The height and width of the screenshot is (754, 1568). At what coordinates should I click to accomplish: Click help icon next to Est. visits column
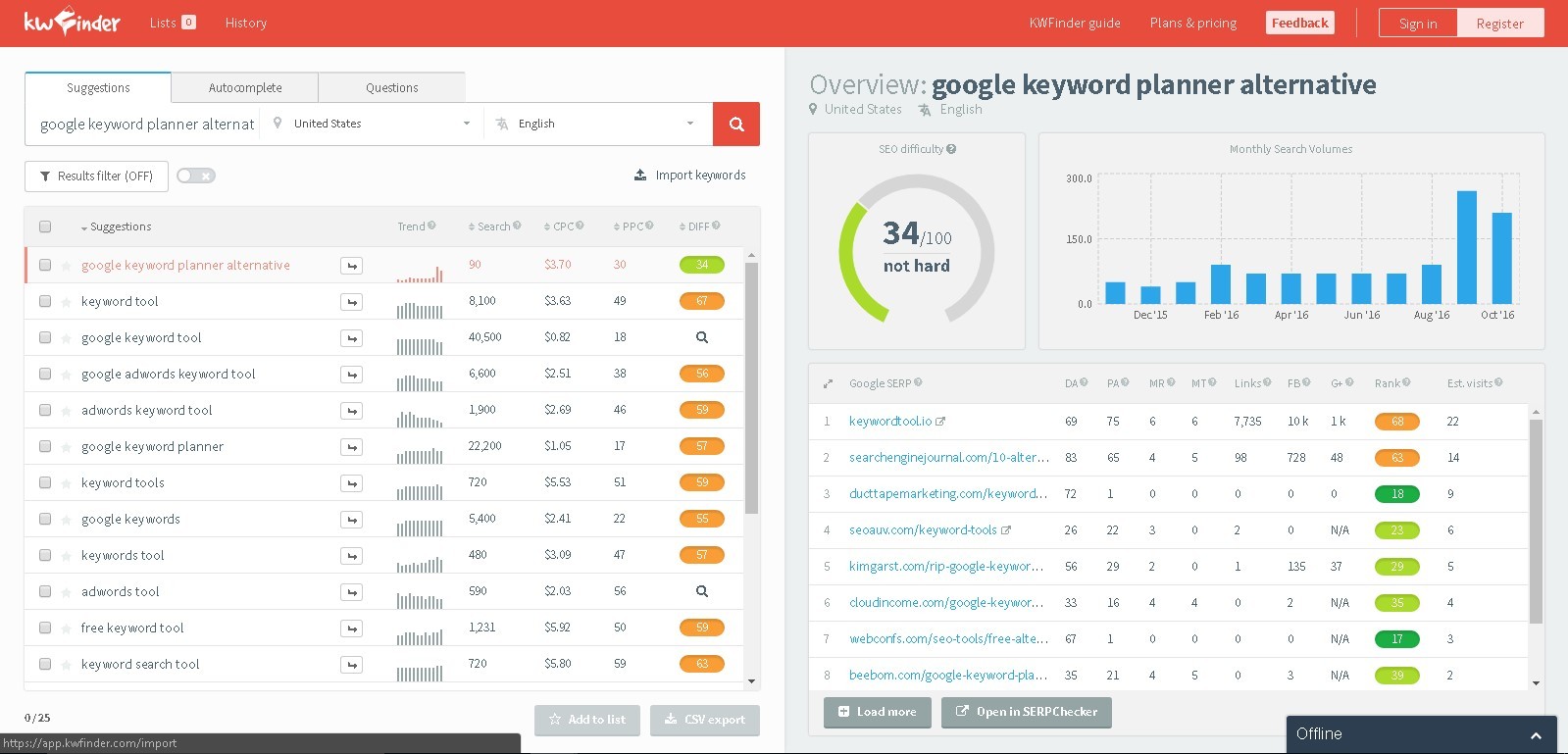[x=1498, y=382]
